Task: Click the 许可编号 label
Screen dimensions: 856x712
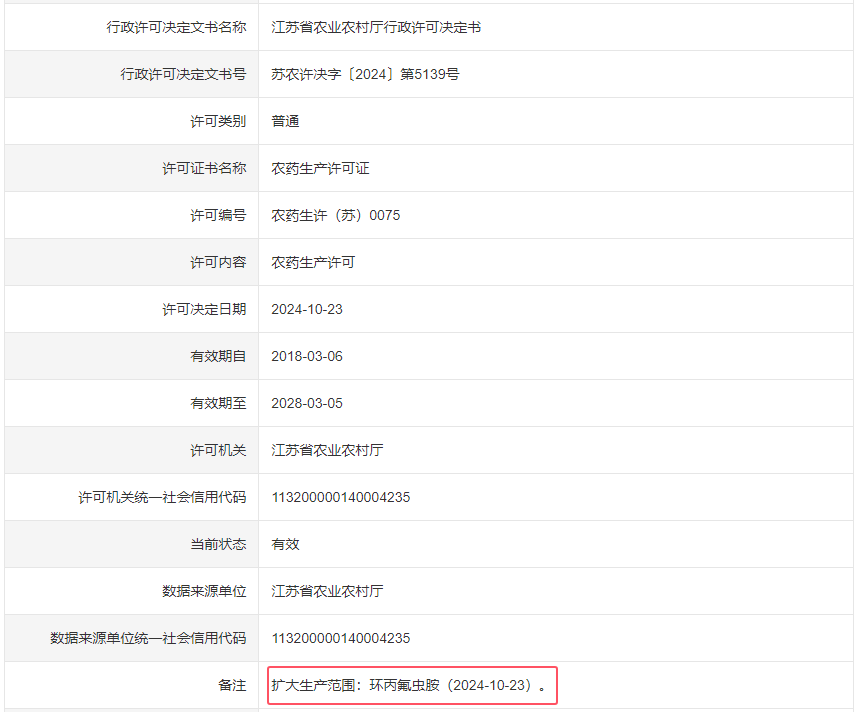Action: click(x=218, y=215)
